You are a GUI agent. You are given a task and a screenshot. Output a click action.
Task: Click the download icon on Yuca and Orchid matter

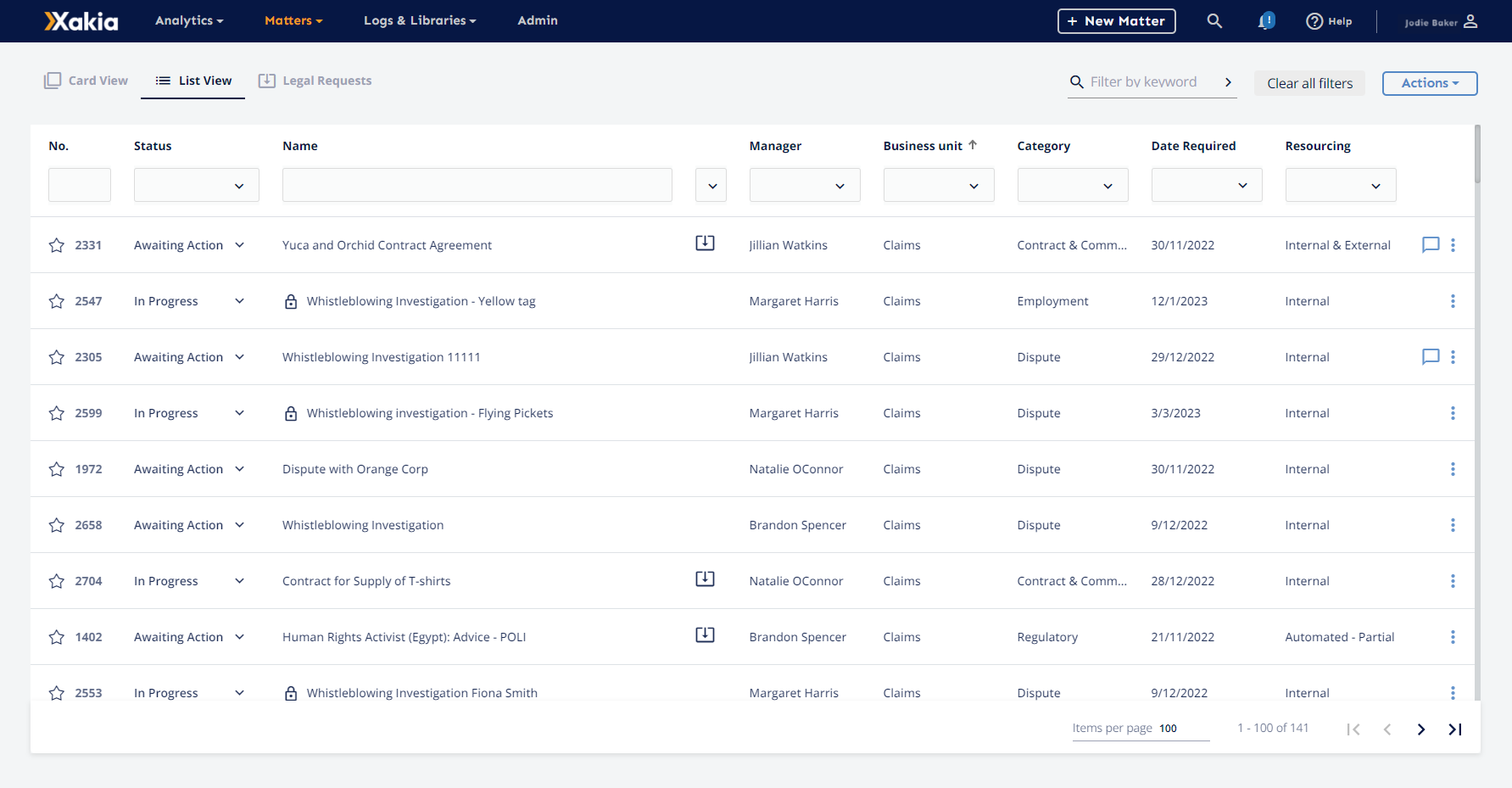click(x=705, y=243)
